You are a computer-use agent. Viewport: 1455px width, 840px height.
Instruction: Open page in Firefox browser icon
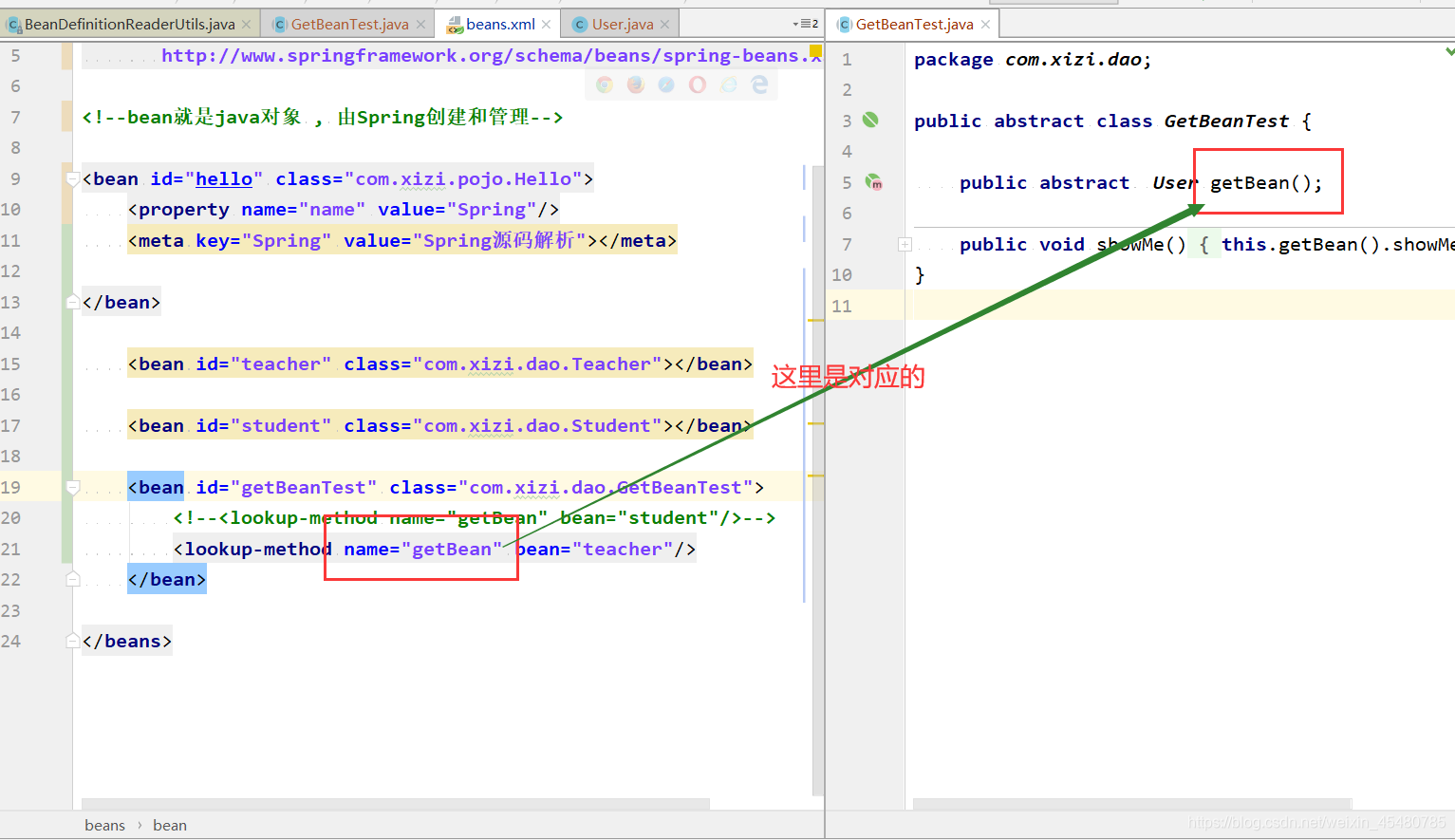pos(636,85)
